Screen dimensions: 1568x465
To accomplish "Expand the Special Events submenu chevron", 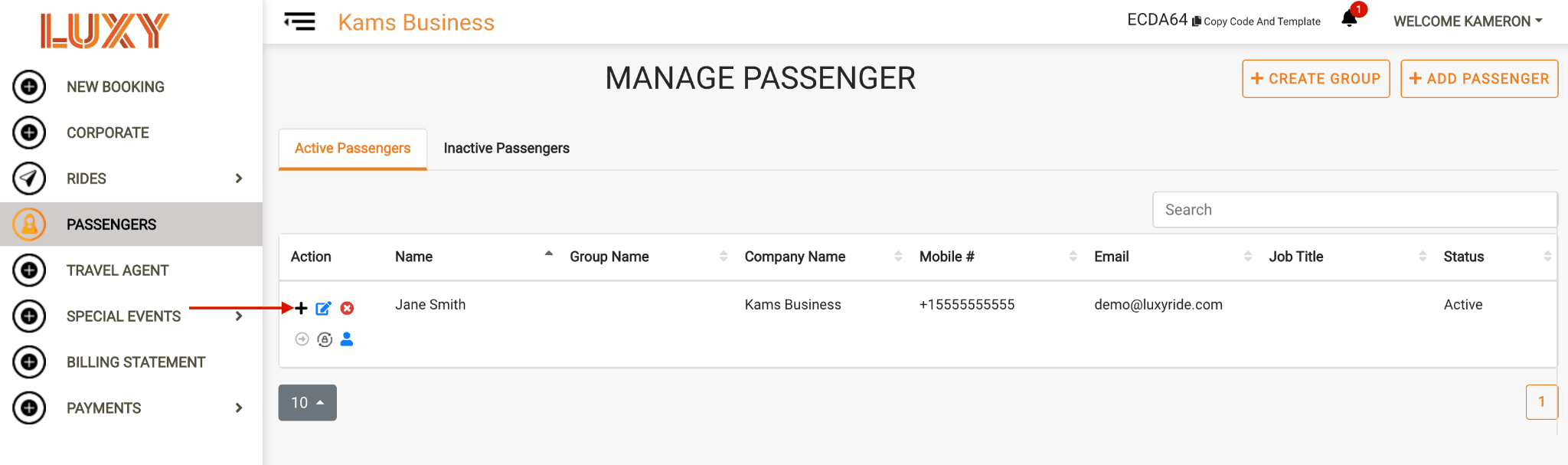I will click(x=239, y=316).
